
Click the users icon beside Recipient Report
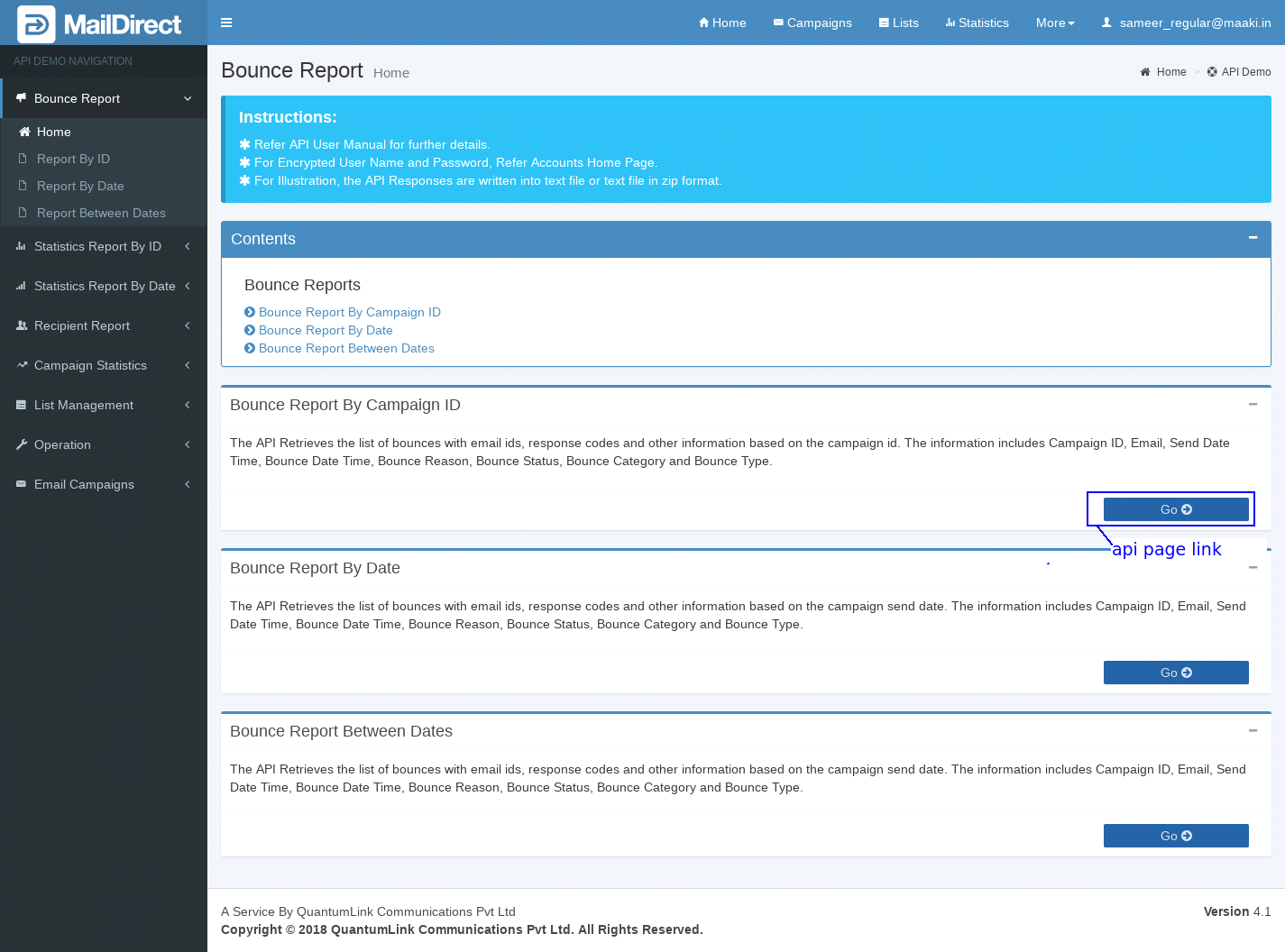22,325
